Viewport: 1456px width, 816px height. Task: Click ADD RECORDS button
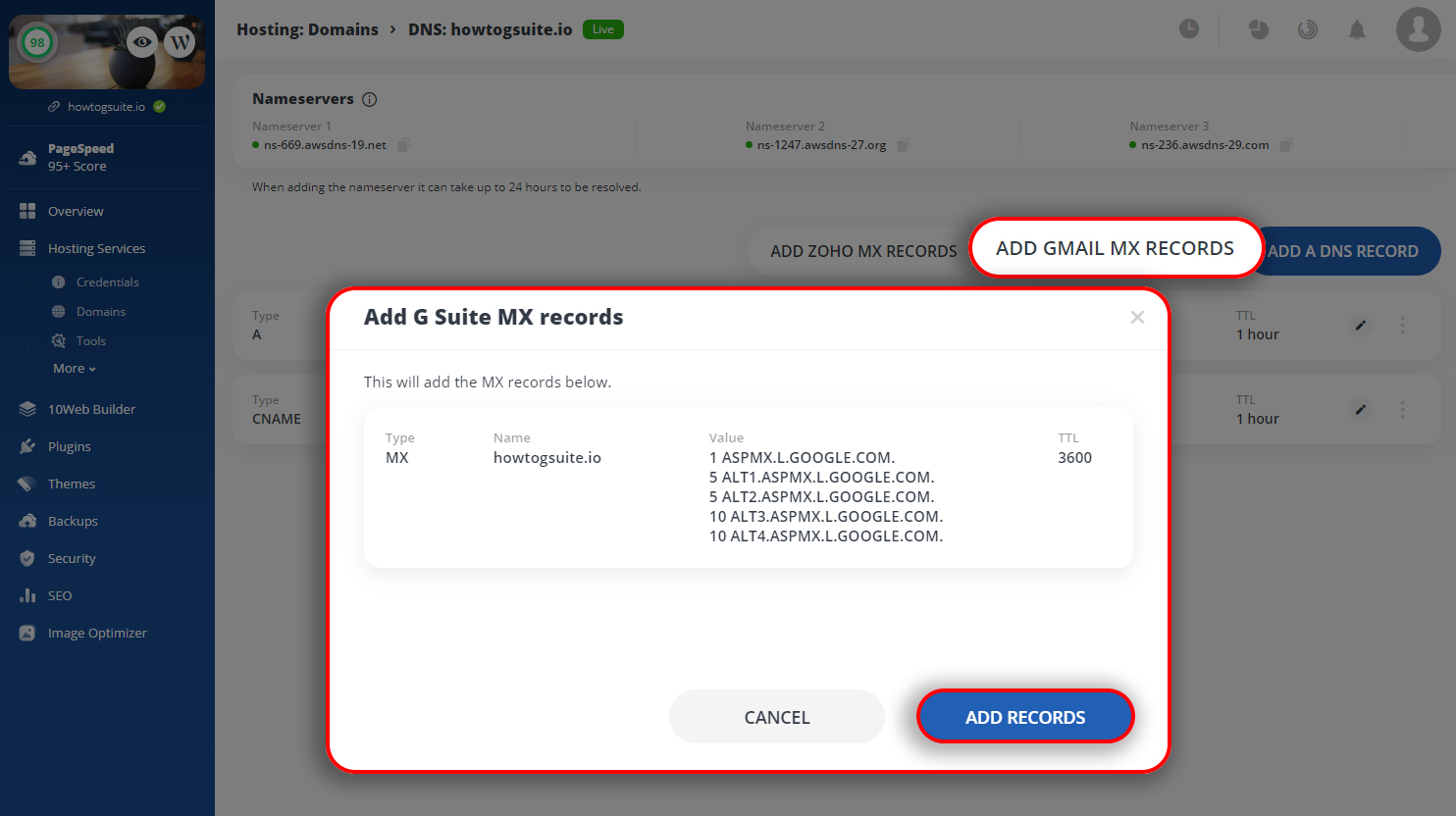tap(1025, 717)
